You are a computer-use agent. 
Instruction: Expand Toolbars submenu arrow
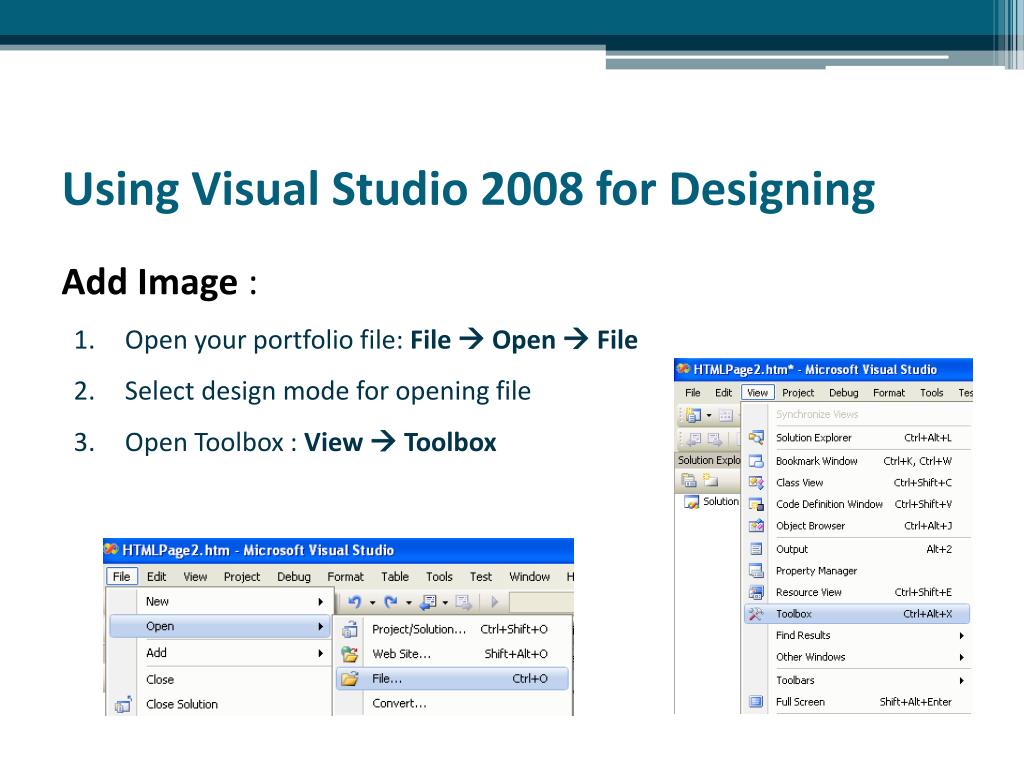pos(962,680)
